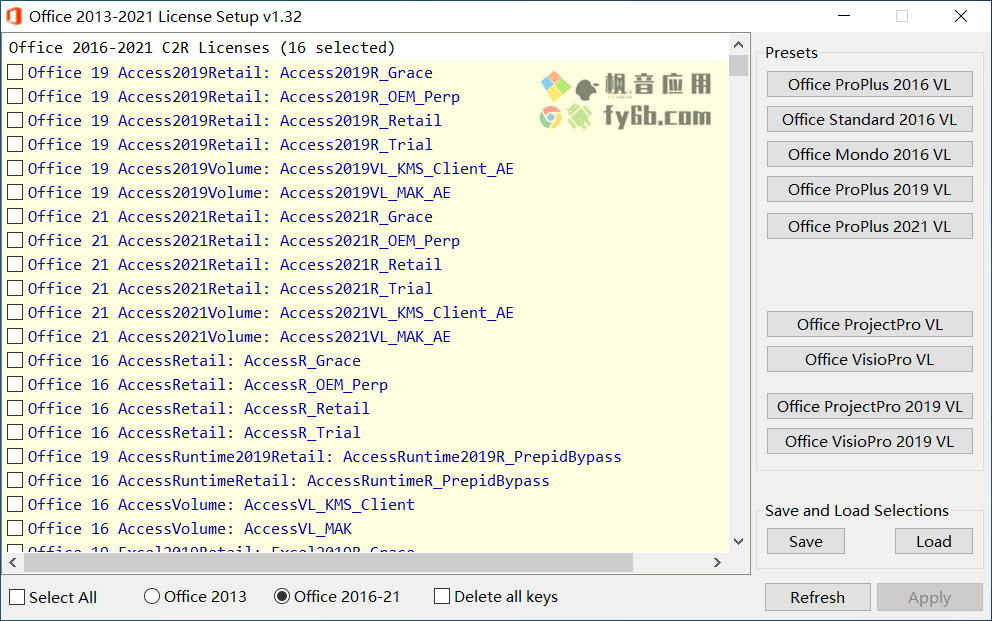This screenshot has width=992, height=621.
Task: Check the Access2021R_OEM_Perp license
Action: pos(15,240)
